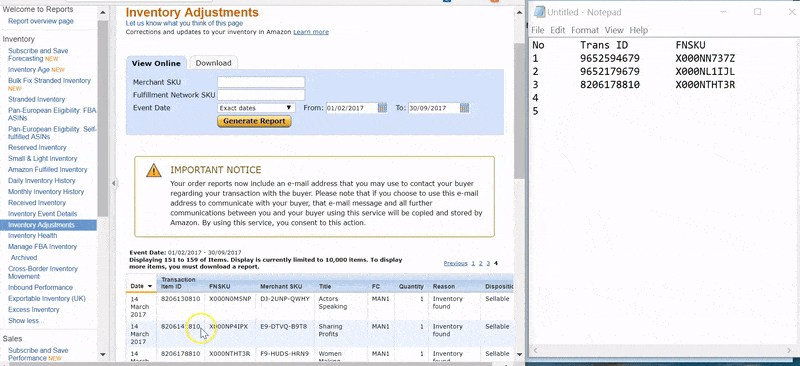Open Notepad View menu
This screenshot has width=800, height=366.
pyautogui.click(x=614, y=30)
